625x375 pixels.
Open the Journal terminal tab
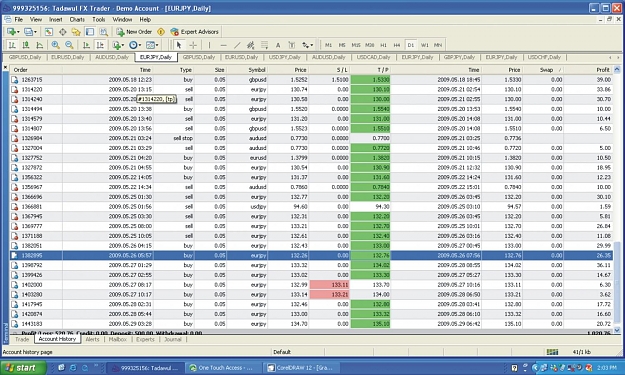[173, 340]
